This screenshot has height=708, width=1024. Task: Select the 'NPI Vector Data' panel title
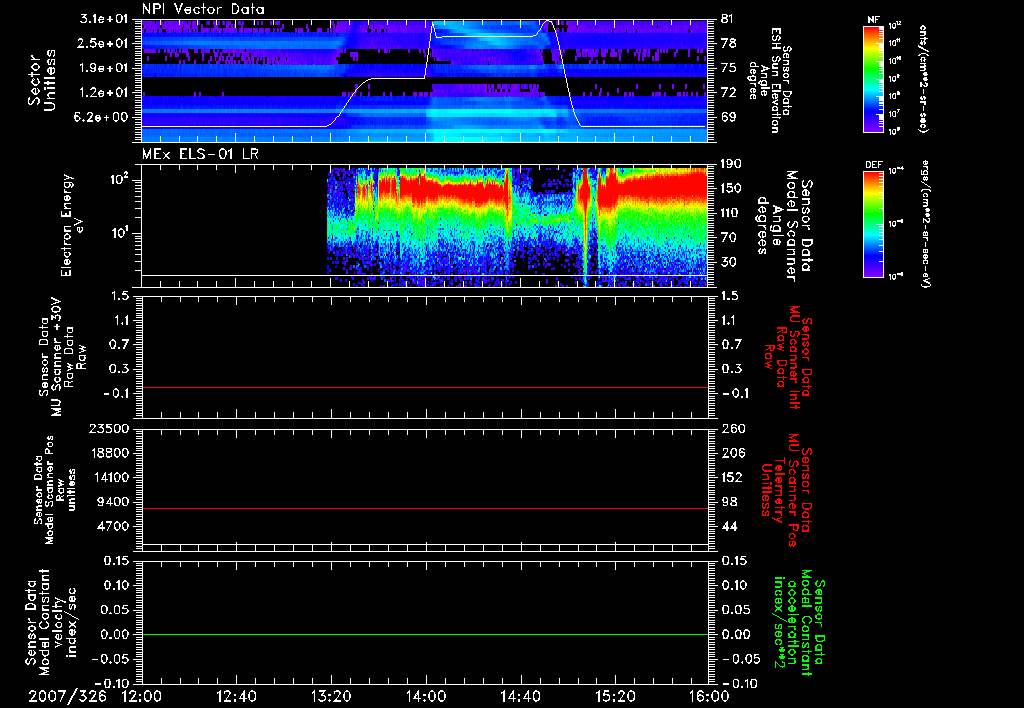coord(203,9)
